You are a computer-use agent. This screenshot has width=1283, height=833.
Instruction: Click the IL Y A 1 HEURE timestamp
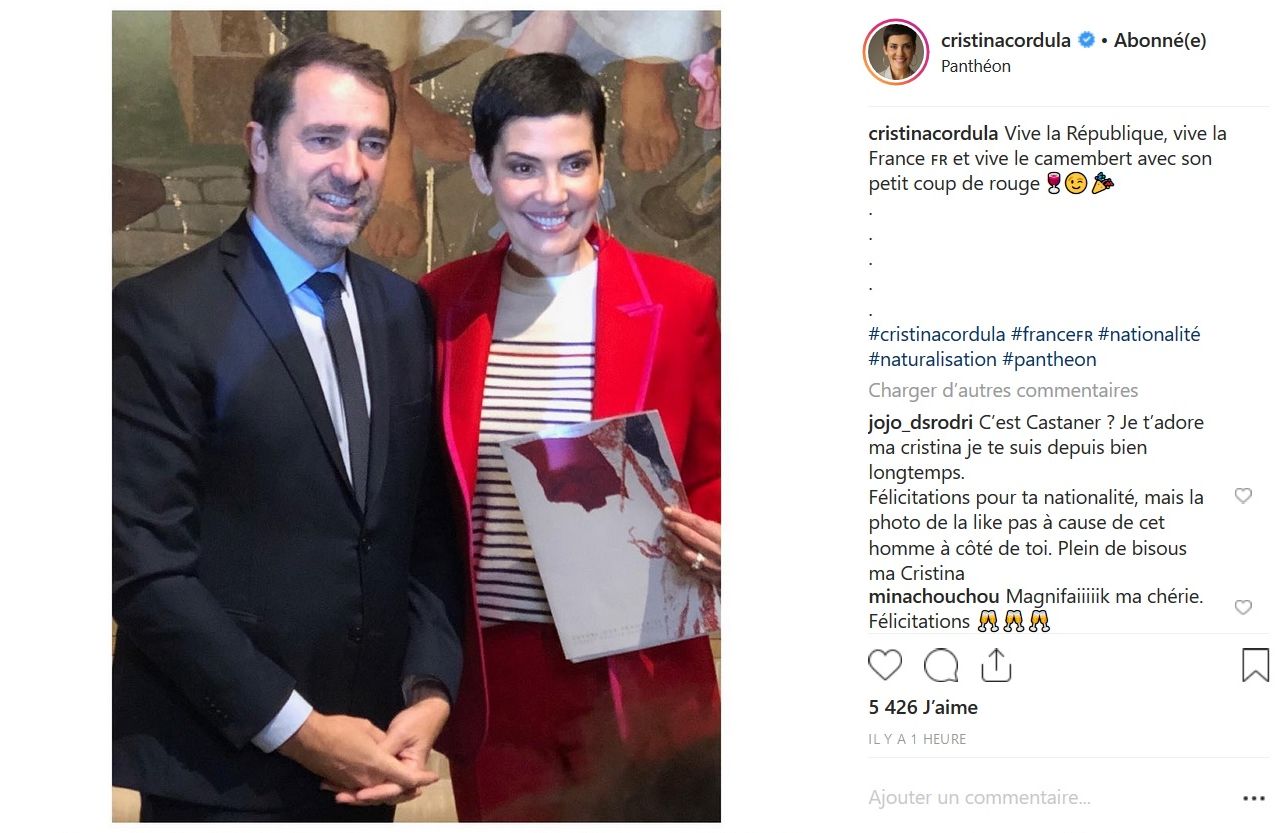coord(917,739)
